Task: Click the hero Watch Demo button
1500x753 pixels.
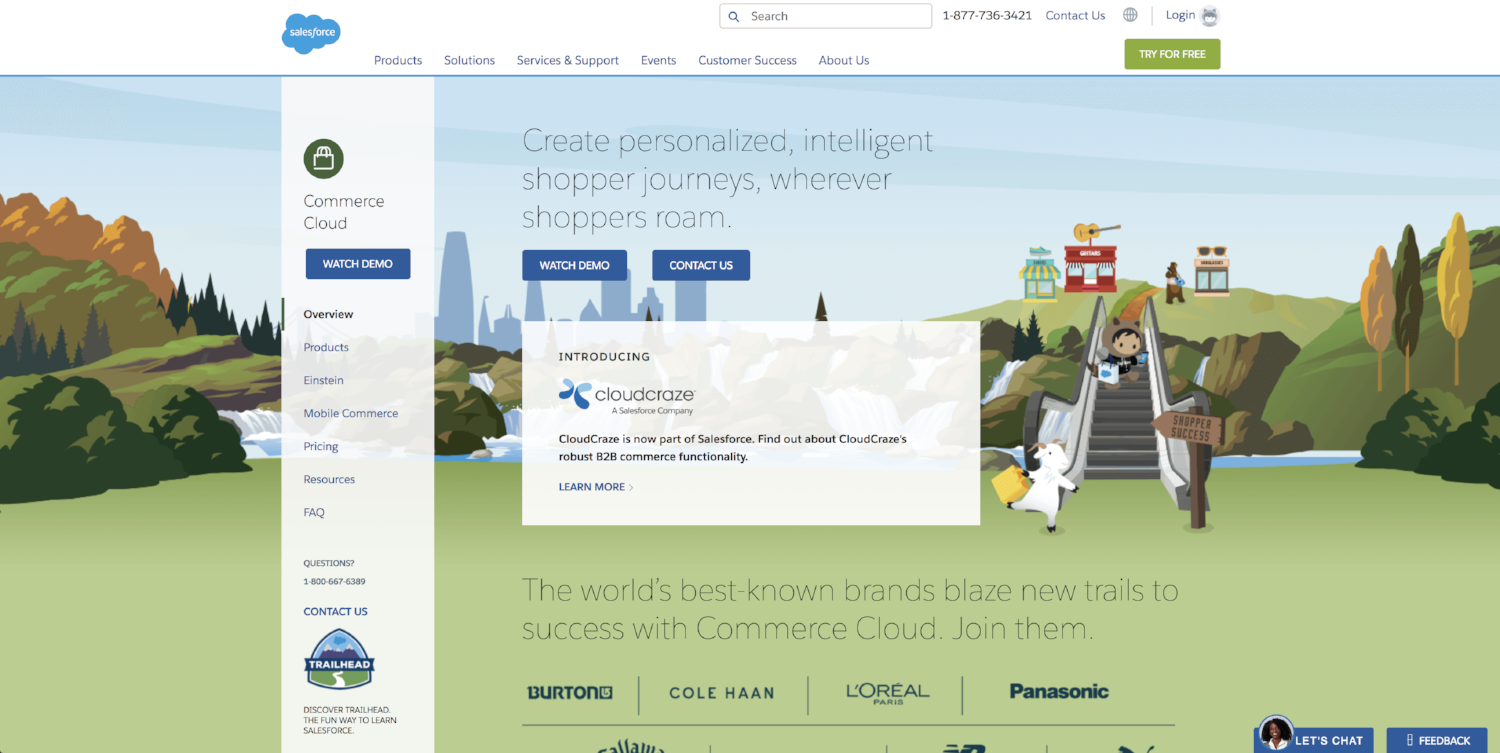Action: [574, 265]
